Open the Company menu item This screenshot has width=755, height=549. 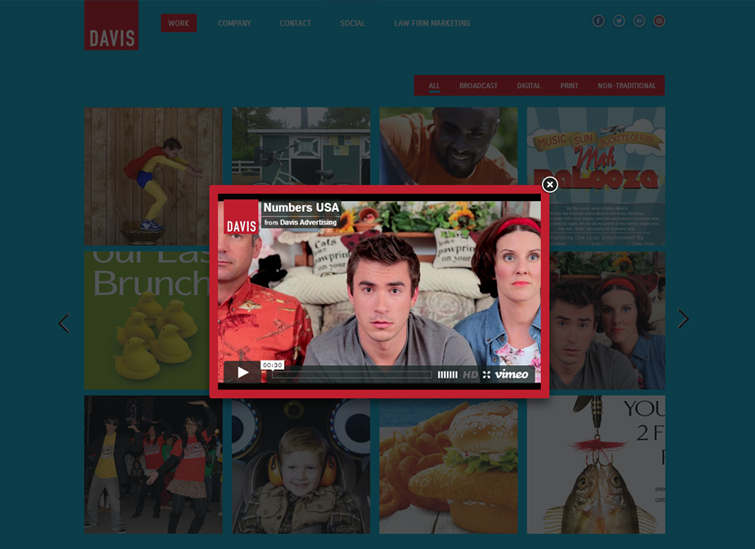pyautogui.click(x=234, y=23)
